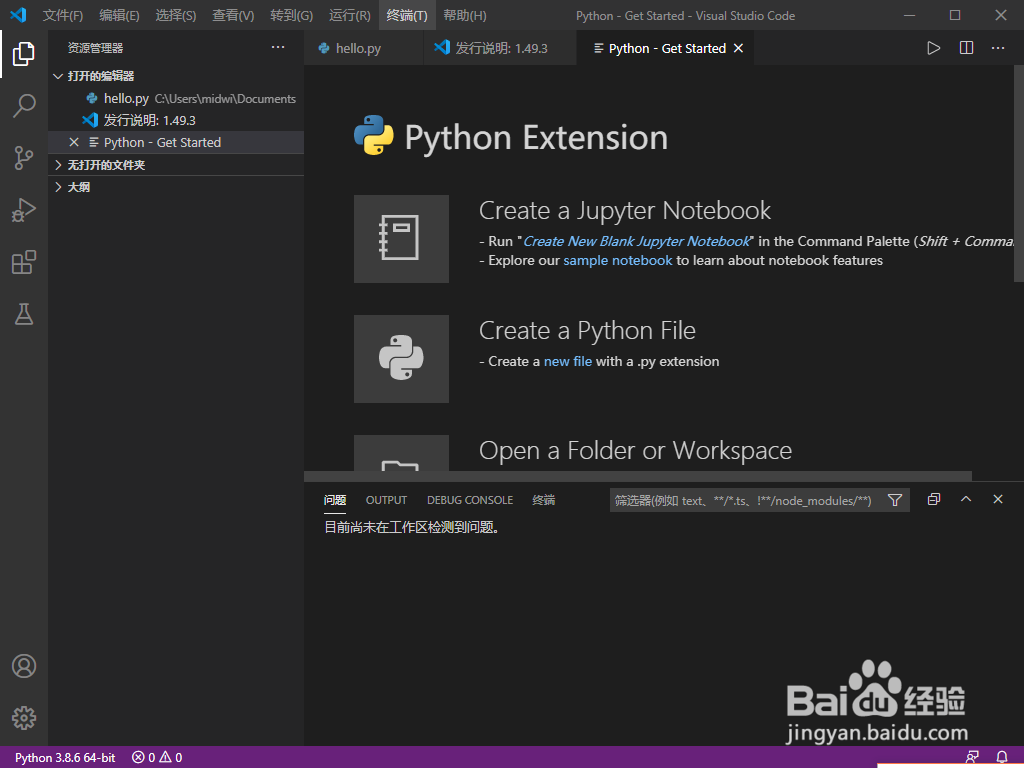Image resolution: width=1024 pixels, height=768 pixels.
Task: Open the Source Control view icon
Action: pos(24,158)
